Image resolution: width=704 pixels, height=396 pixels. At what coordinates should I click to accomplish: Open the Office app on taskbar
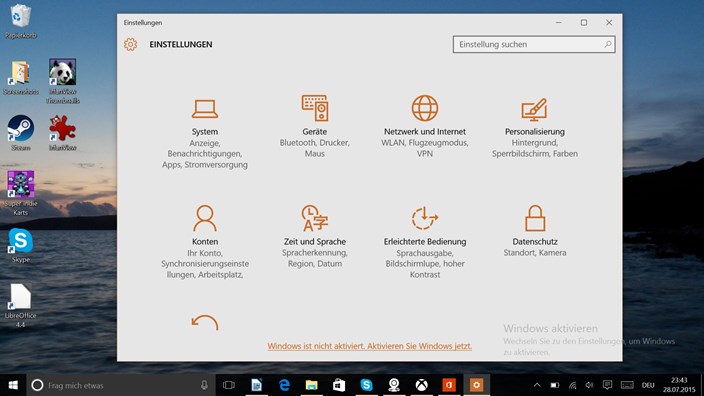tap(449, 385)
